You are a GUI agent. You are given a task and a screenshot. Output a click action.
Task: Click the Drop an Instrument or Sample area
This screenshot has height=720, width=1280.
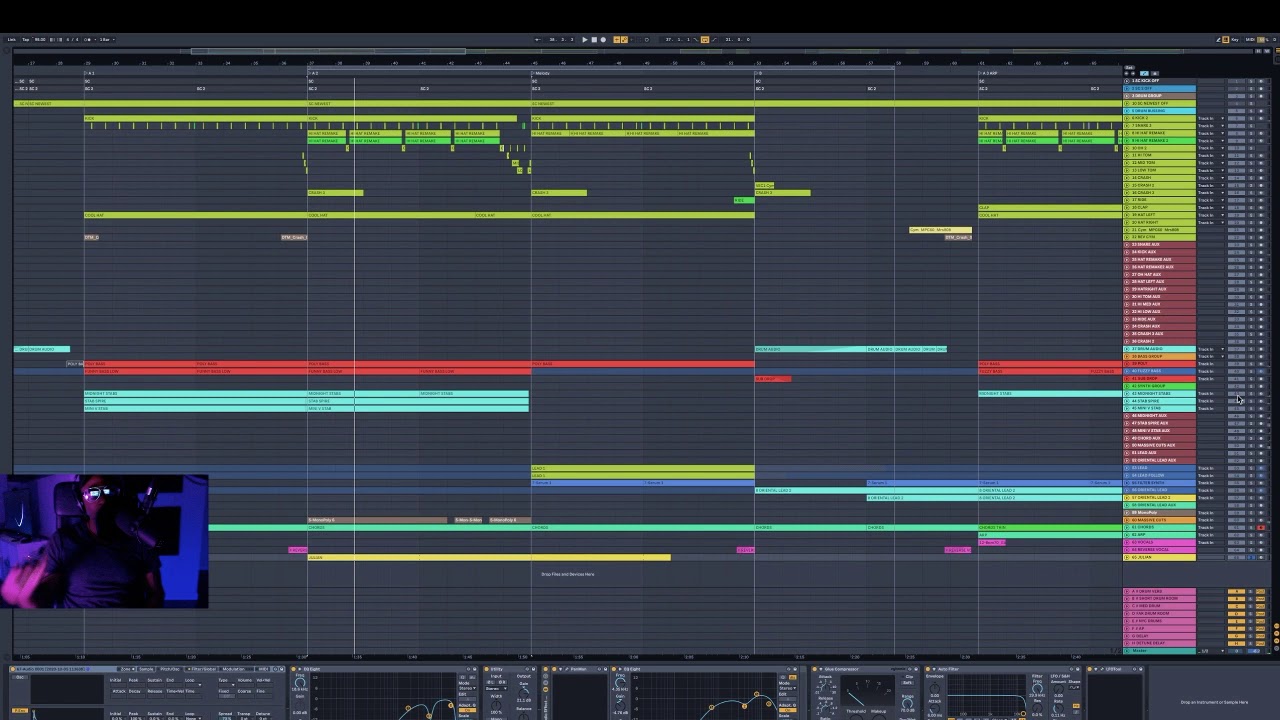[1214, 702]
